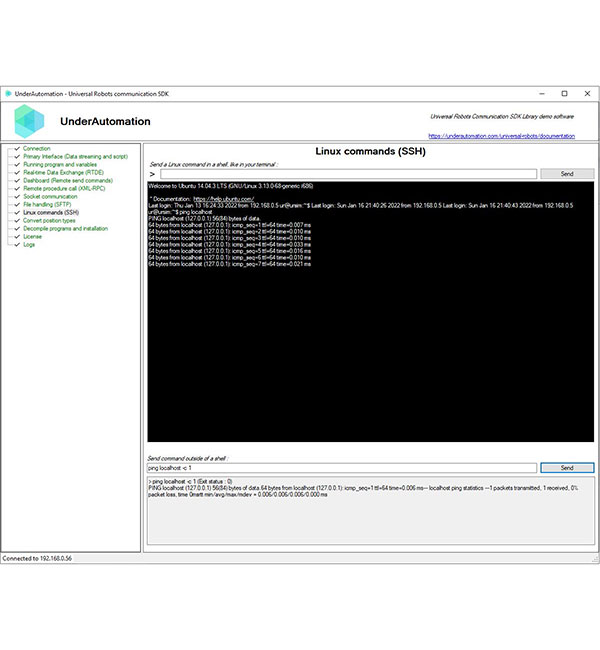Open the Logs item
Image resolution: width=600 pixels, height=650 pixels.
coord(29,245)
